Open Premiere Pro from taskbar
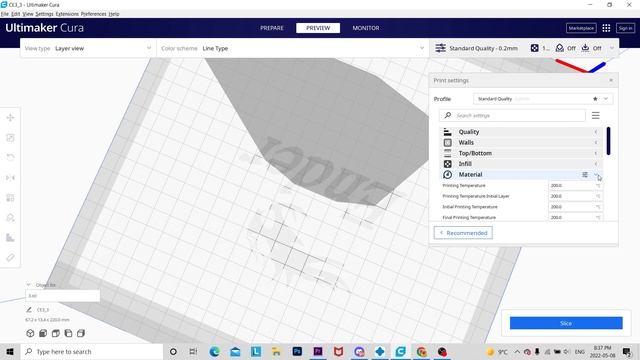Viewport: 640px width, 360px height. (318, 351)
